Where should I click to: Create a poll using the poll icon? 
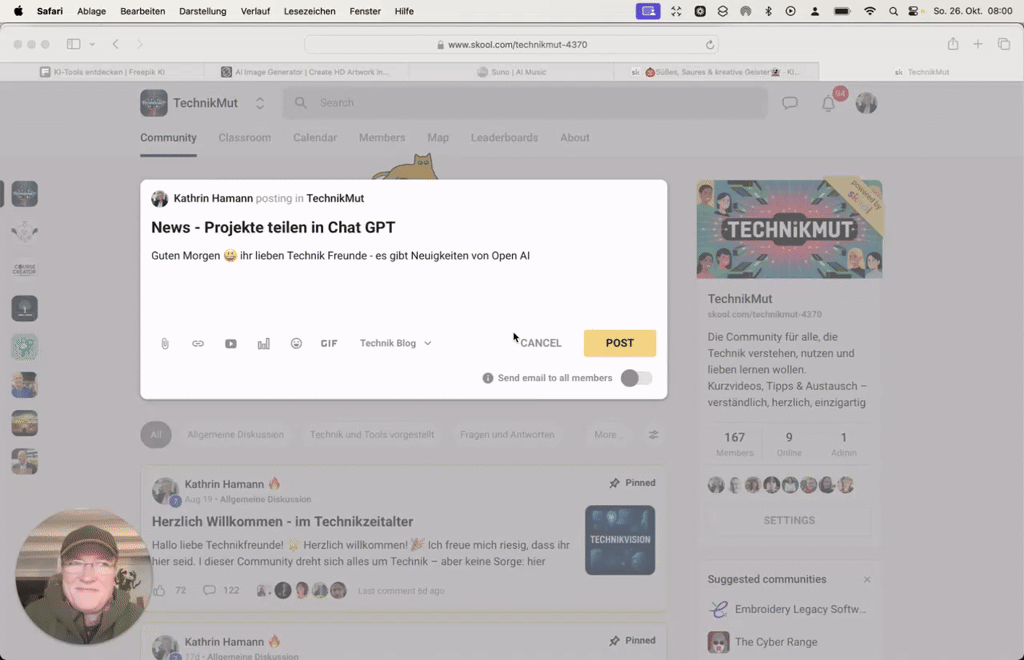click(x=263, y=343)
